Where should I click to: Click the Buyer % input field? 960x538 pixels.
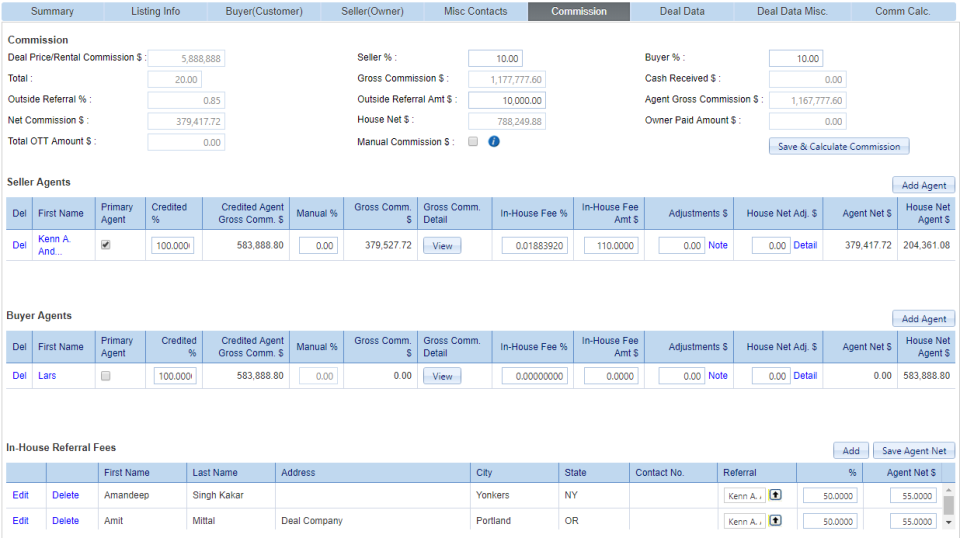796,58
